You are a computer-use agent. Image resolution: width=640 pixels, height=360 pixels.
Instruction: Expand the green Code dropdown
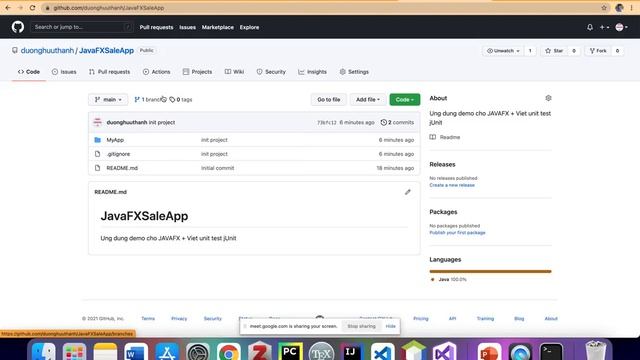coord(404,100)
